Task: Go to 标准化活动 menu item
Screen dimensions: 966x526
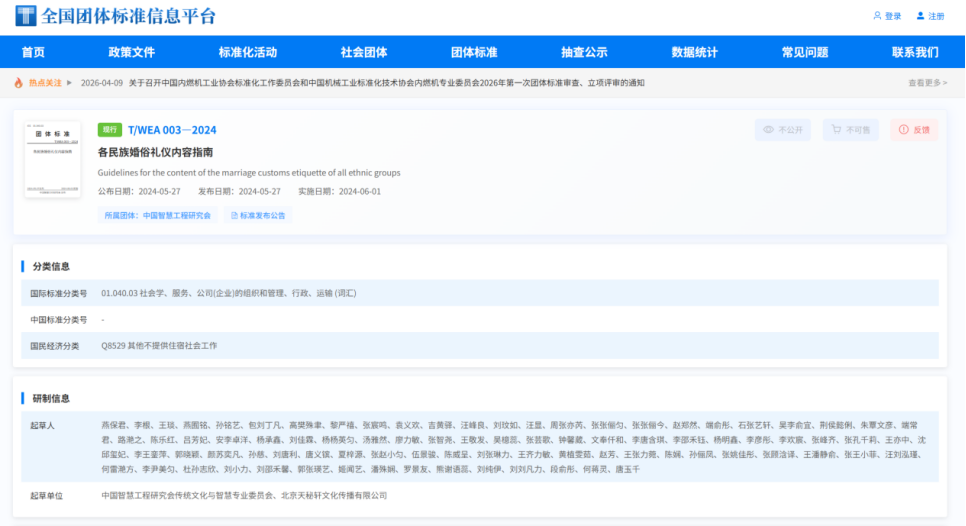Action: 247,52
